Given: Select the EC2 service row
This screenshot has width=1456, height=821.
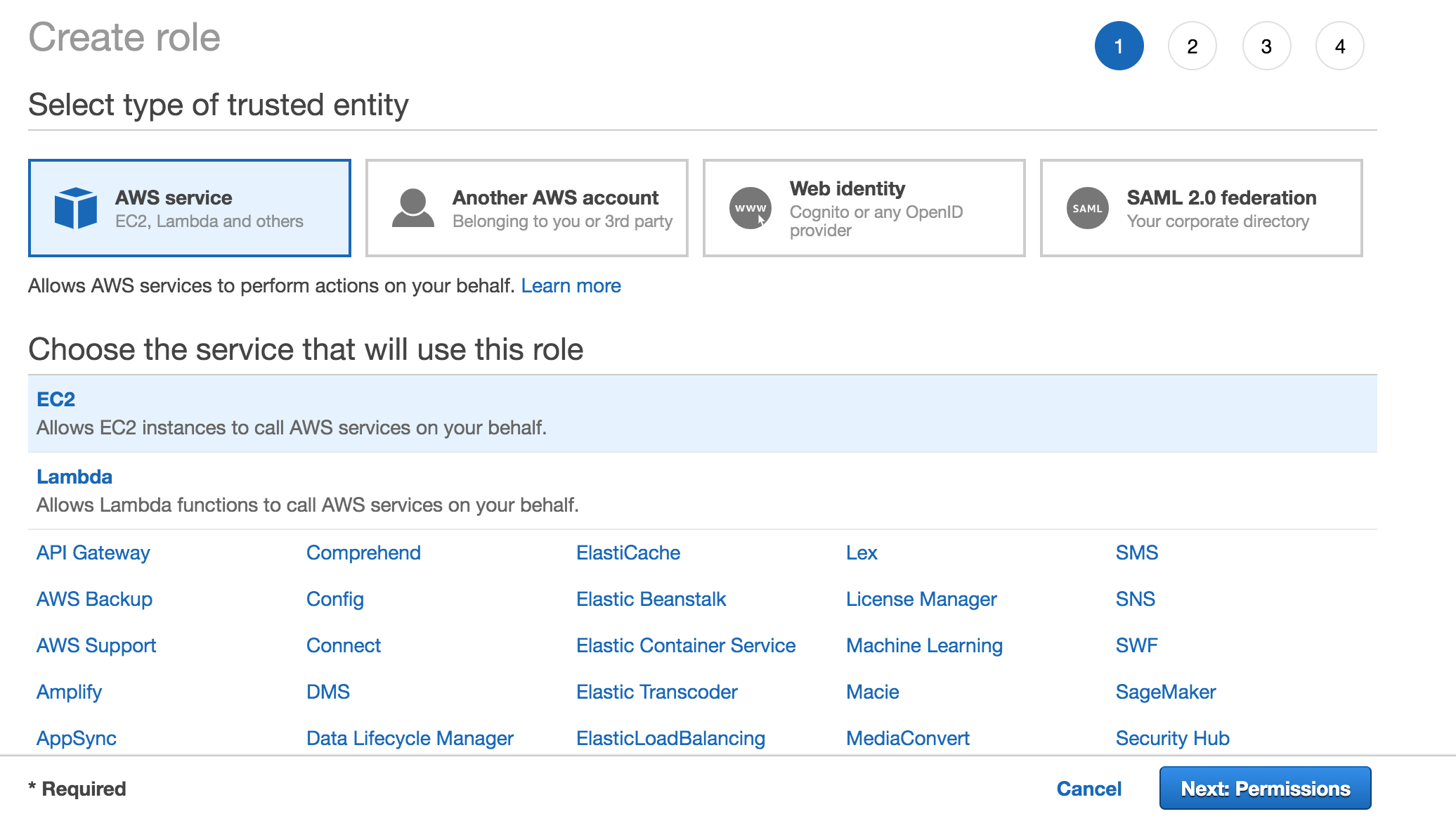Looking at the screenshot, I should point(703,413).
